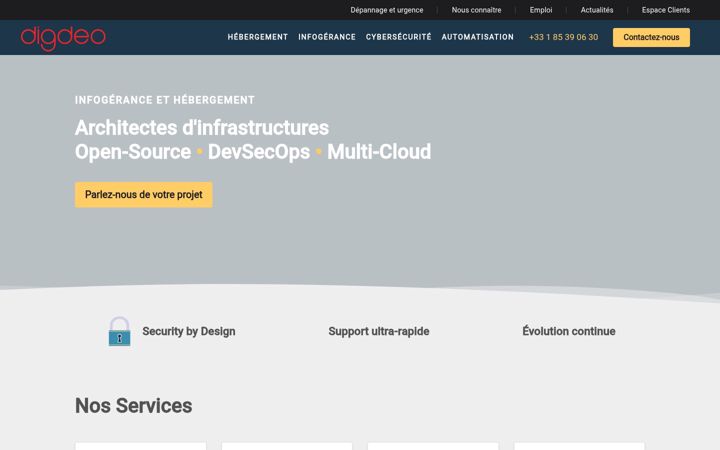Open the Dépannage et urgence link
This screenshot has width=720, height=450.
coord(387,10)
